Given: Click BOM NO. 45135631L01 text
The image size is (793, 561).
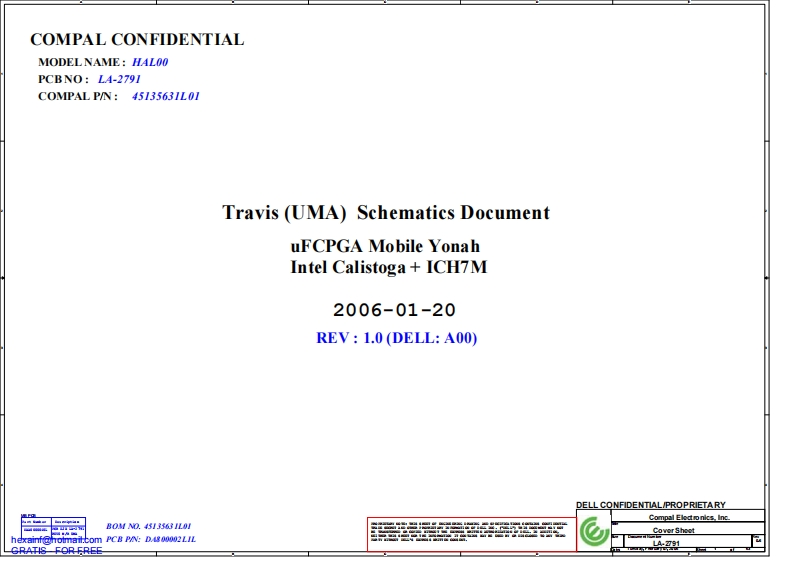Looking at the screenshot, I should pyautogui.click(x=149, y=526).
